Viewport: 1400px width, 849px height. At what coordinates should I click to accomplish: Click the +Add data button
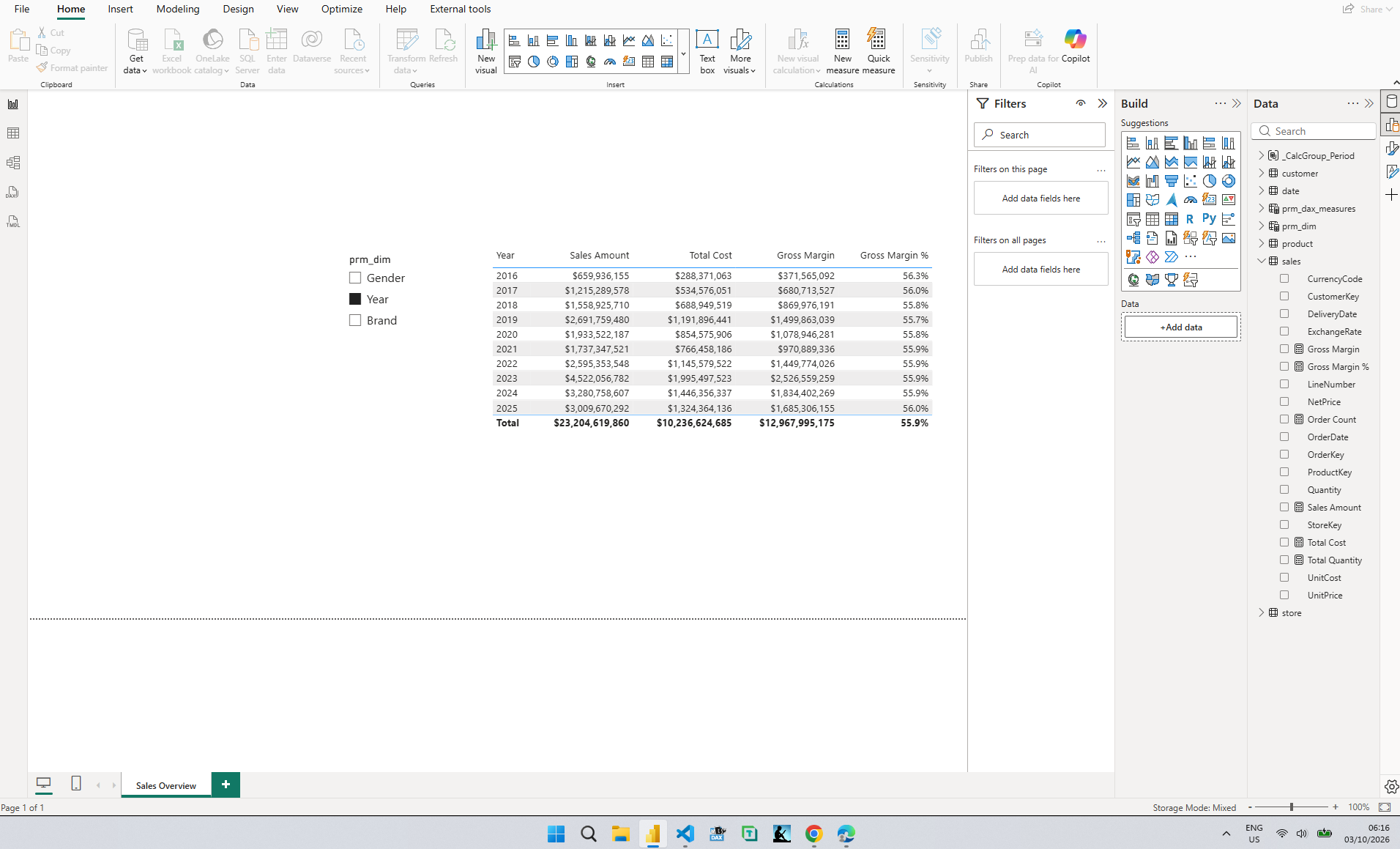pyautogui.click(x=1181, y=327)
